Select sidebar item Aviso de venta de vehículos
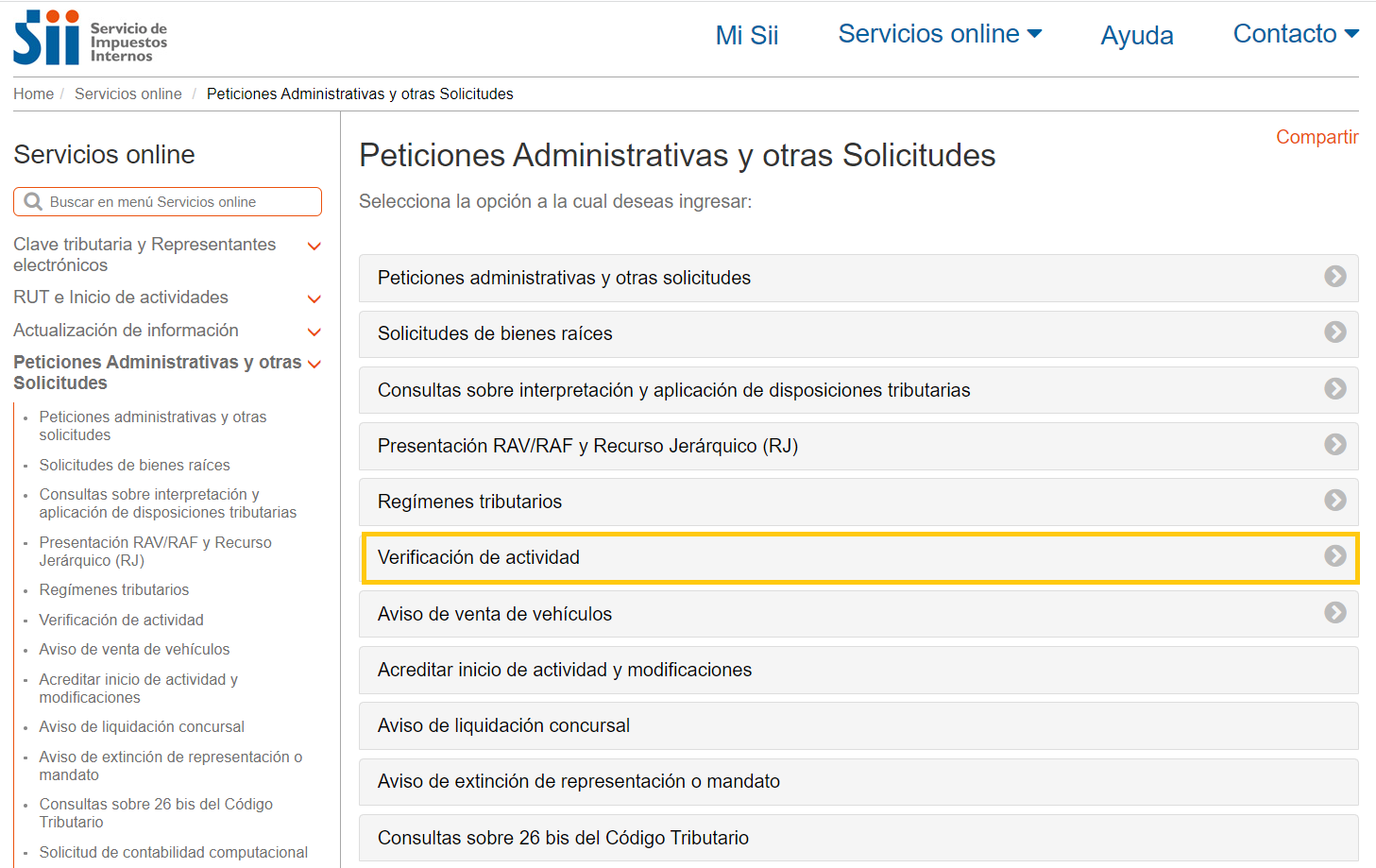Screen dimensions: 1376x868 (134, 649)
